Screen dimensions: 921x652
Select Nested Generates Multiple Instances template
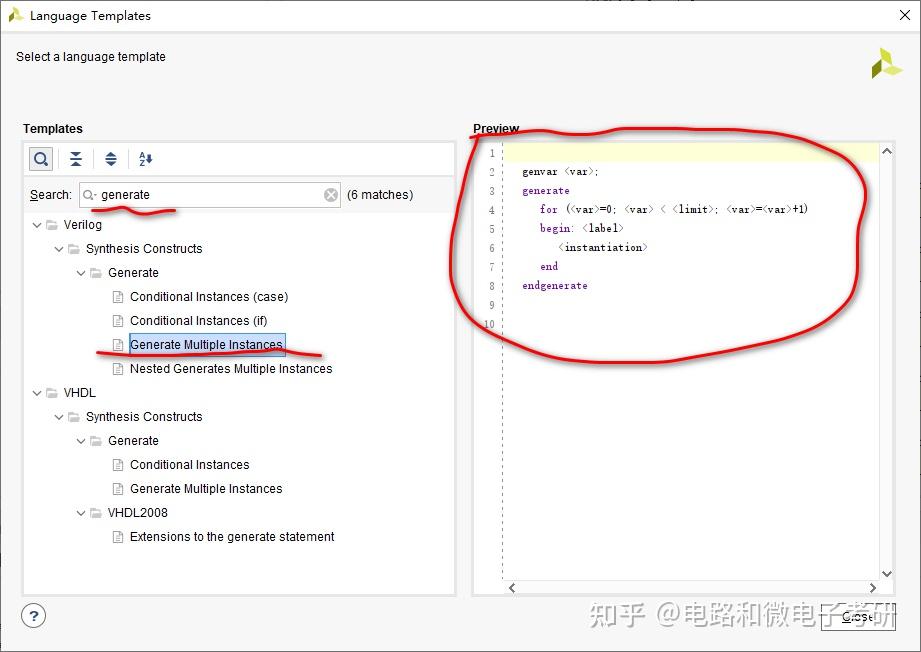pos(231,368)
